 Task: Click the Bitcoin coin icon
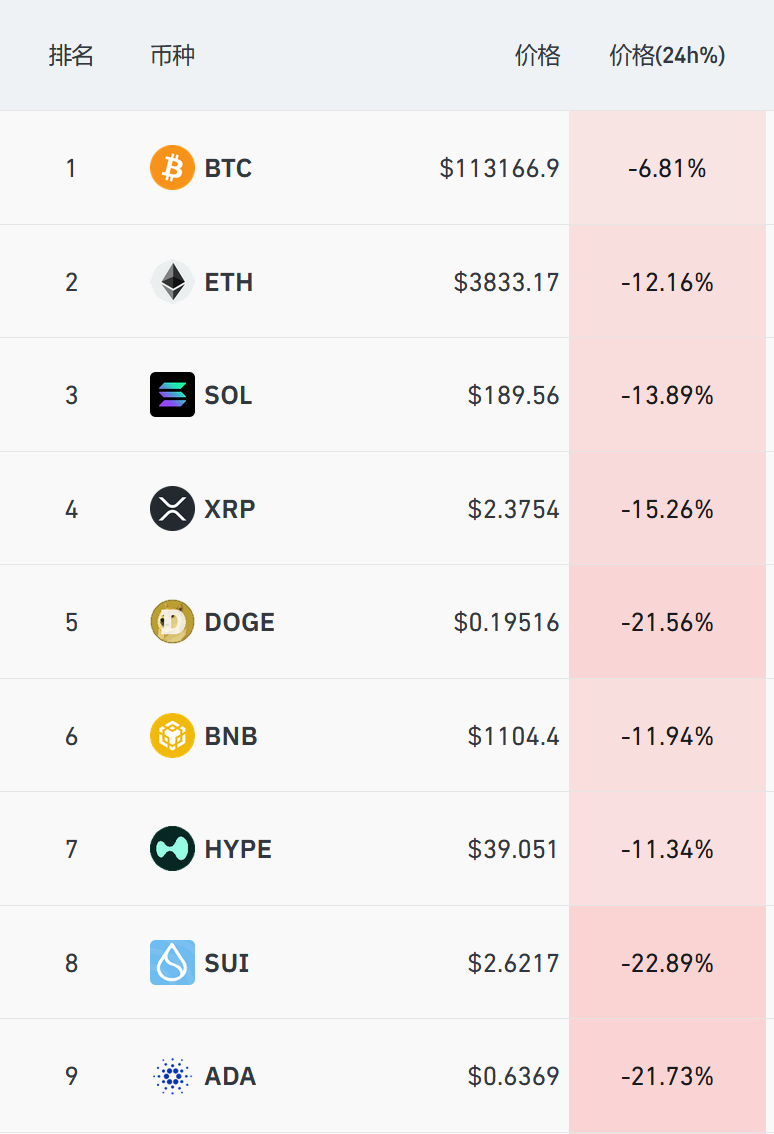coord(172,168)
